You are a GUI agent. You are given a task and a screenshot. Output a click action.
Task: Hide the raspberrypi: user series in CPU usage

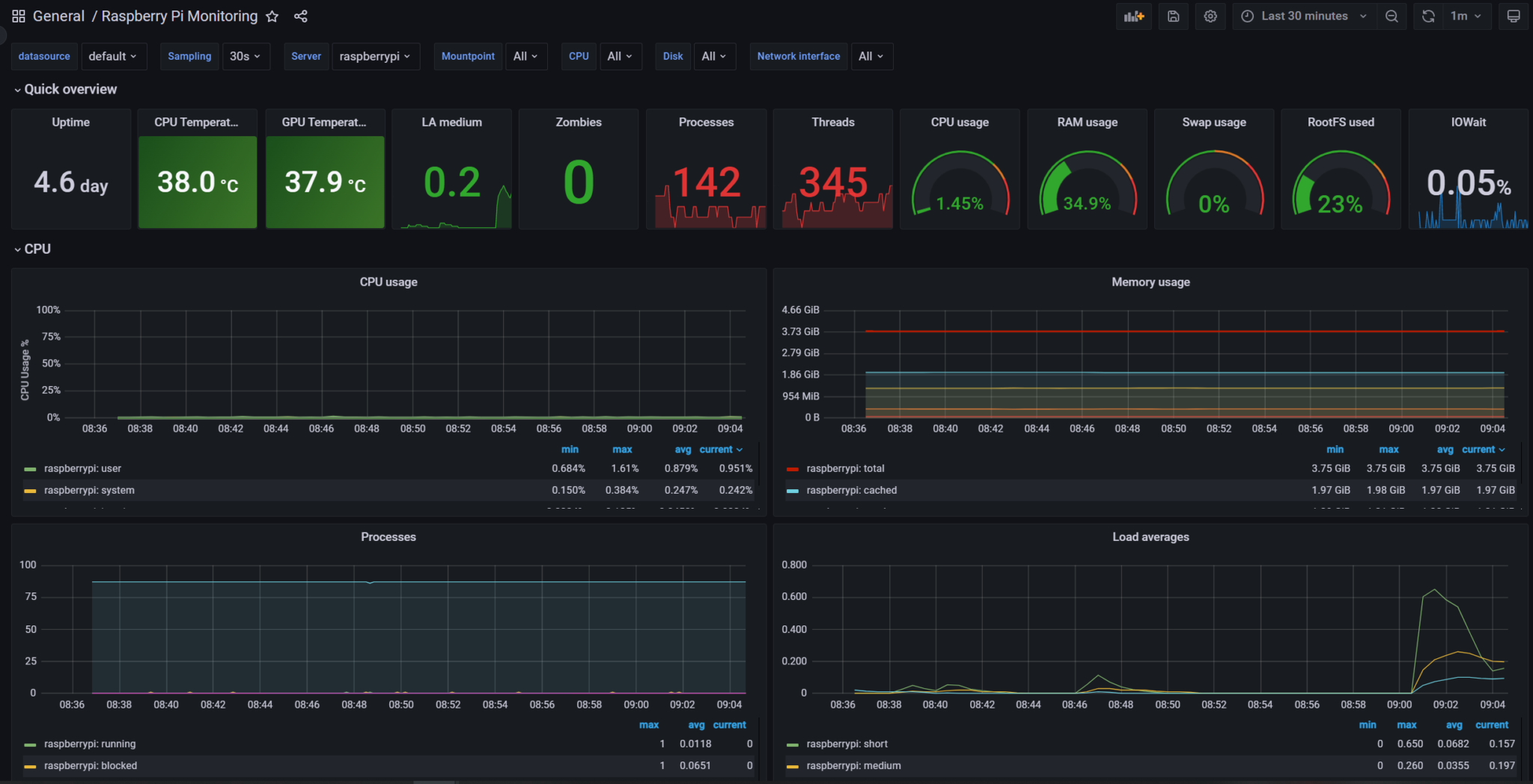82,468
